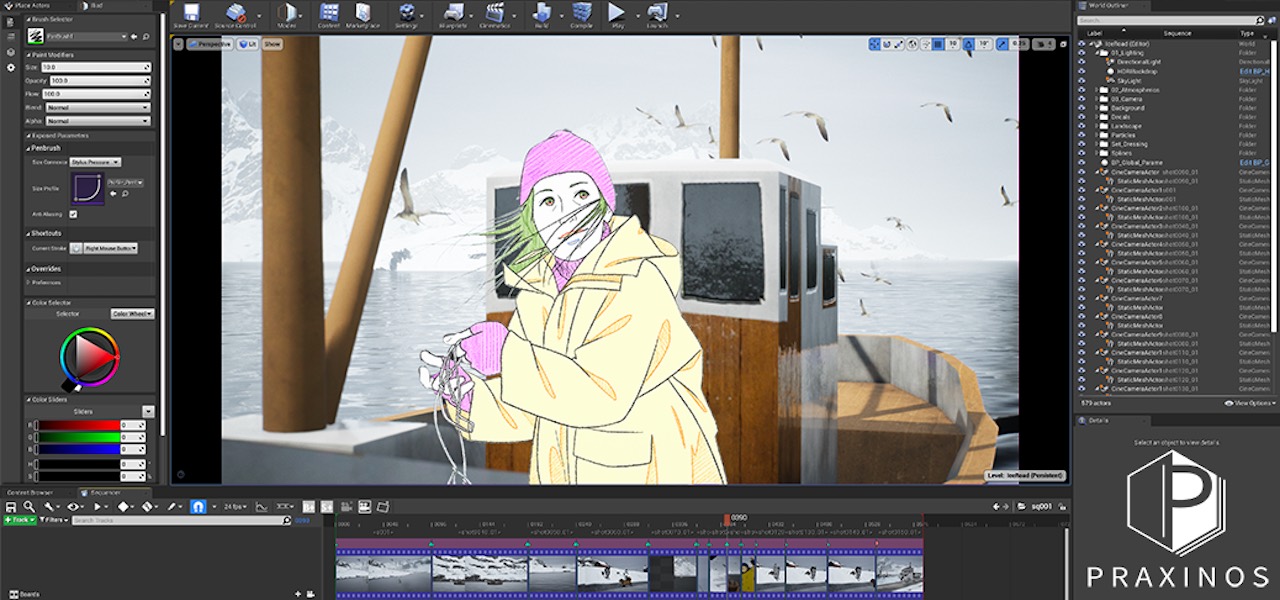The width and height of the screenshot is (1280, 600).
Task: Open View Options in World Outliner
Action: pos(1249,403)
